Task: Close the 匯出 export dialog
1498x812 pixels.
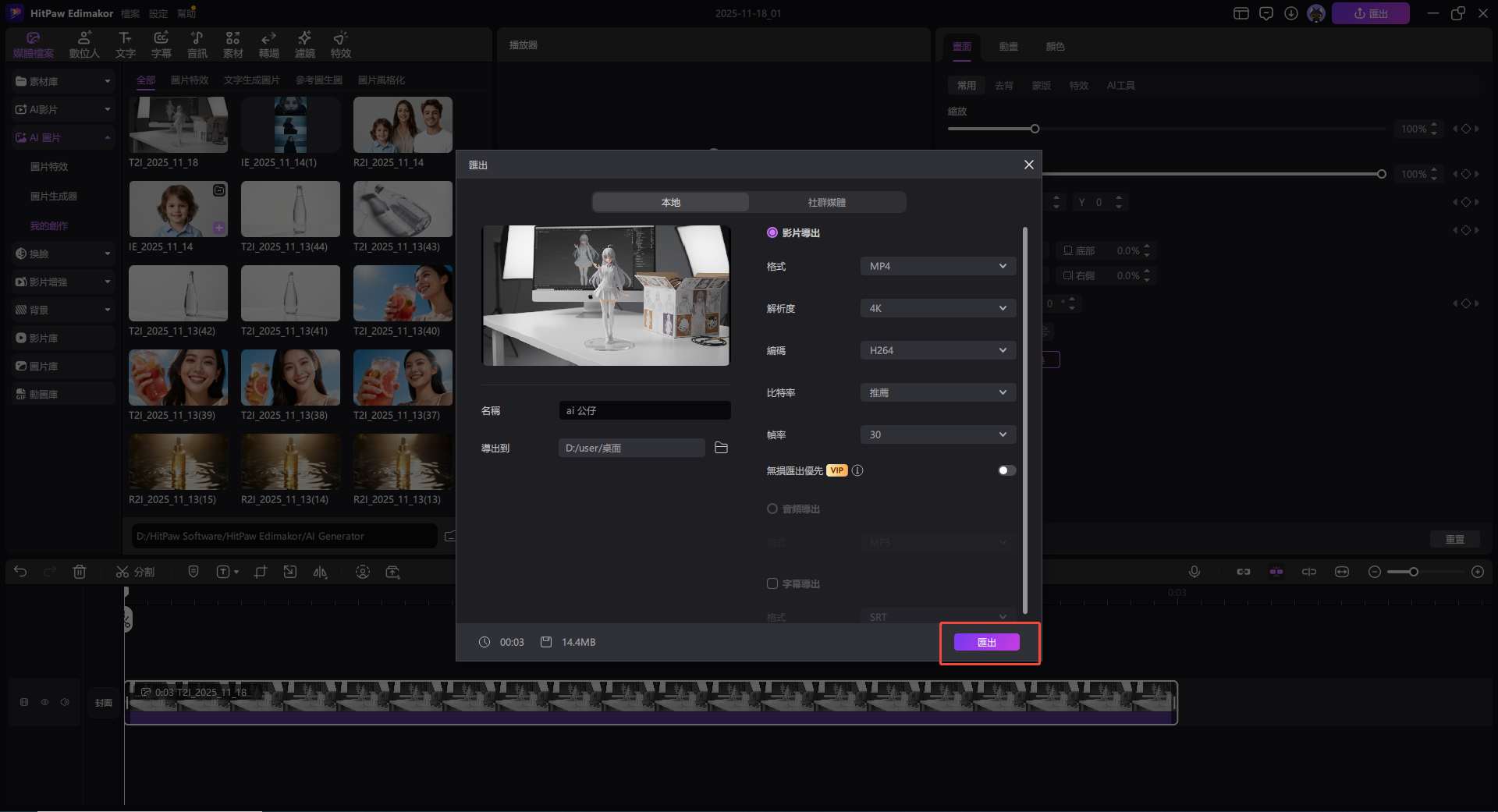Action: click(x=1028, y=165)
